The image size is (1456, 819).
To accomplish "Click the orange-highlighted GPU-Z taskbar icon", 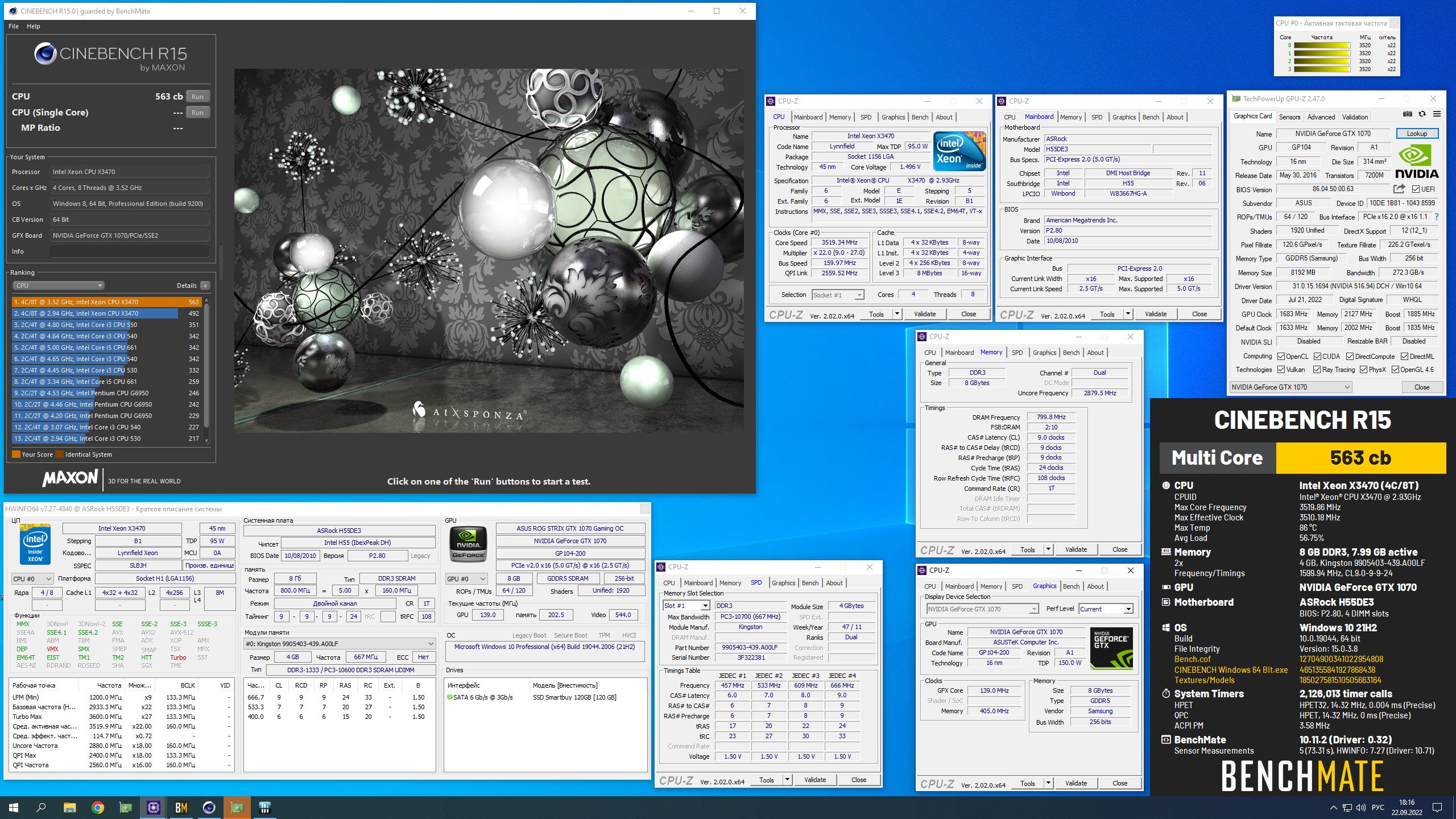I will [x=237, y=807].
